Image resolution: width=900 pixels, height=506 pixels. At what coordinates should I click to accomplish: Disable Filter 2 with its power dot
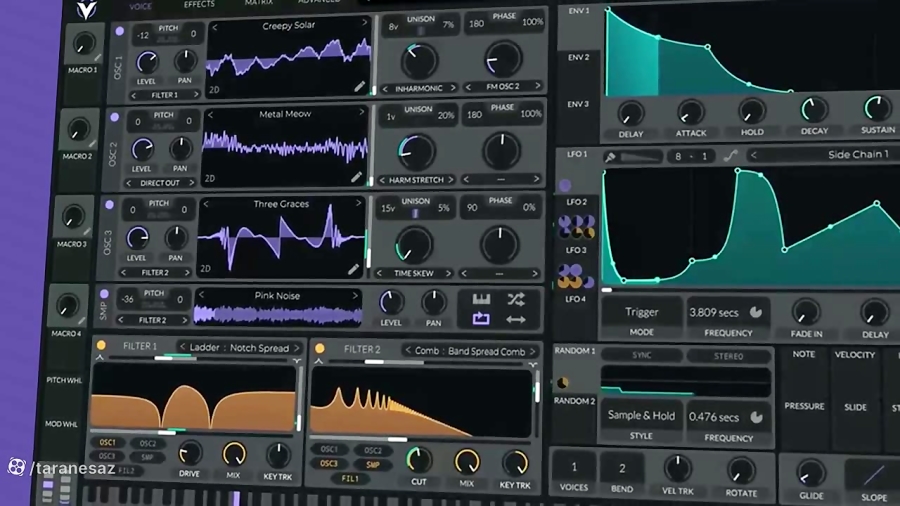(x=320, y=348)
